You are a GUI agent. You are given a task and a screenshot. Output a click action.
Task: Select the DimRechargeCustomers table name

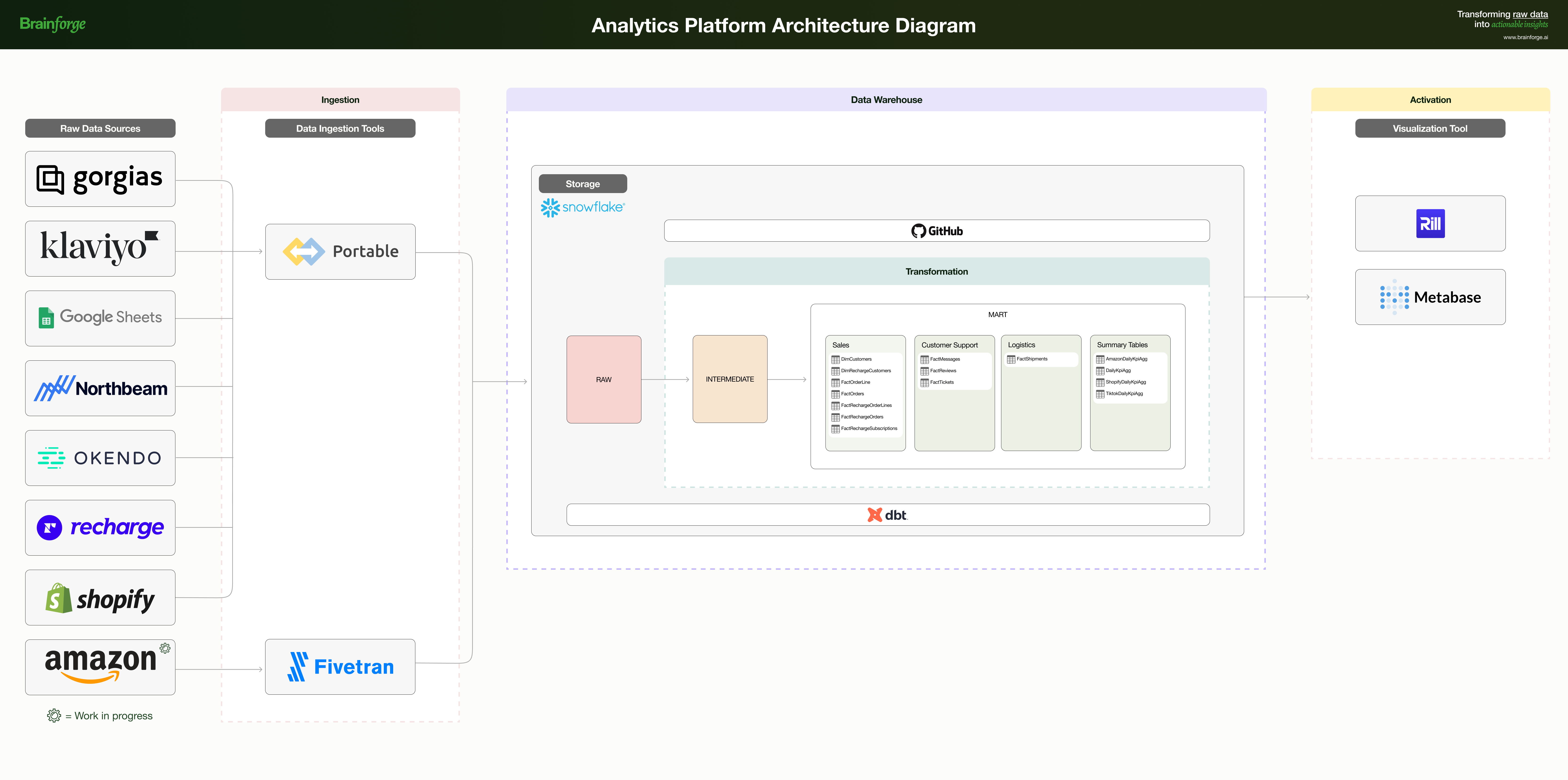[x=866, y=371]
